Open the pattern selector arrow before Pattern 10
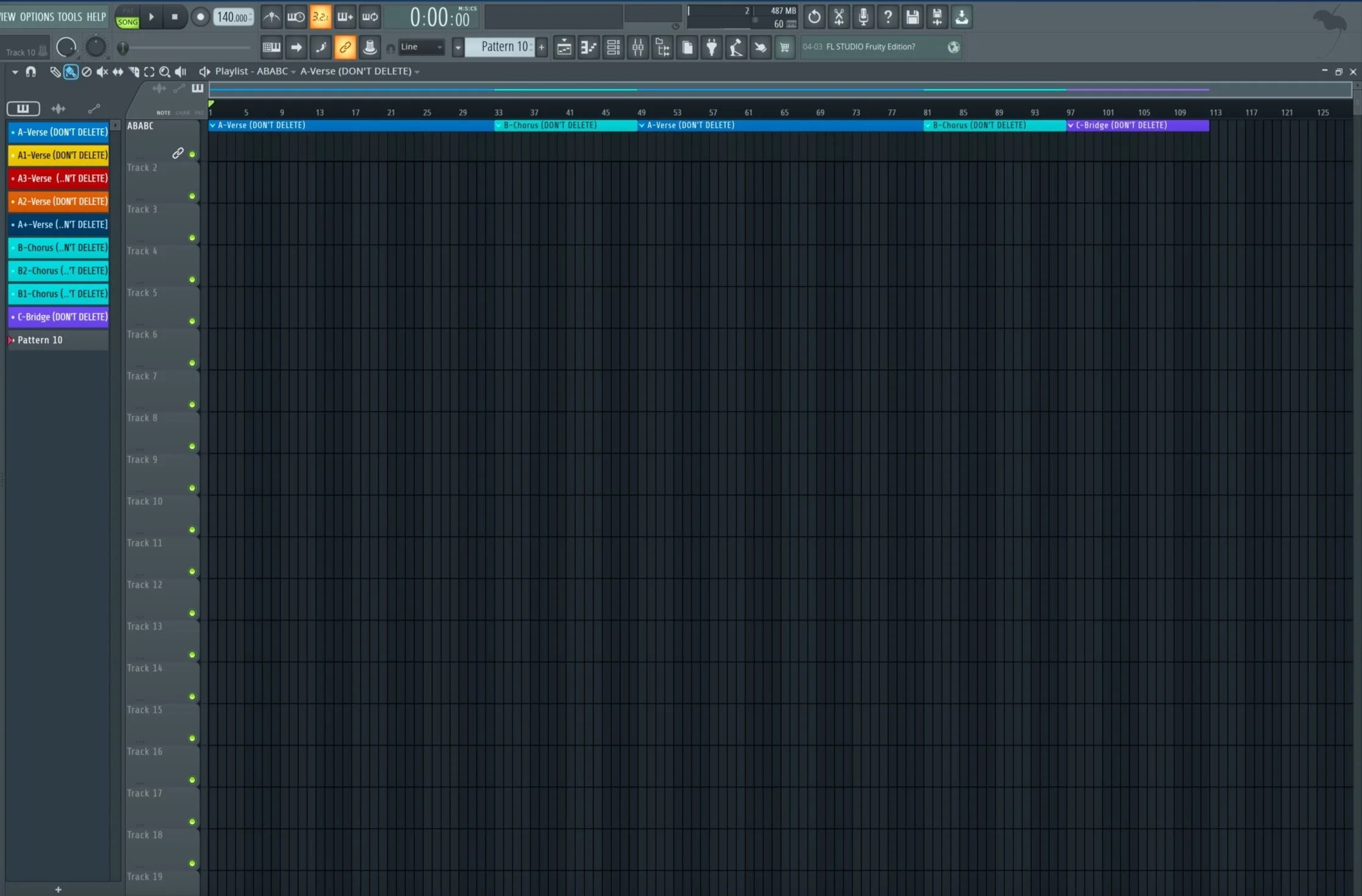This screenshot has height=896, width=1362. pyautogui.click(x=457, y=47)
